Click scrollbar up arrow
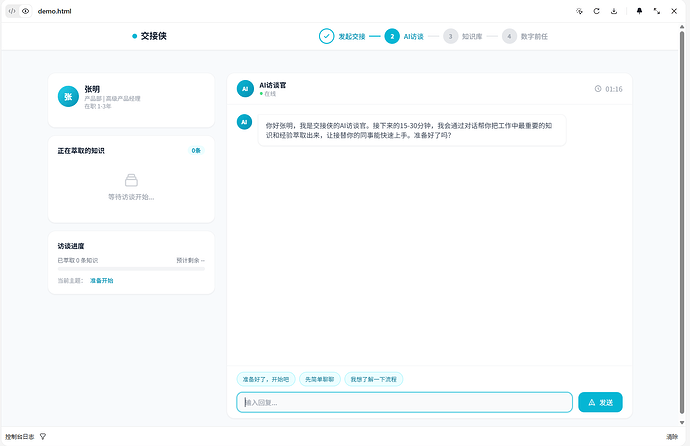 point(682,27)
